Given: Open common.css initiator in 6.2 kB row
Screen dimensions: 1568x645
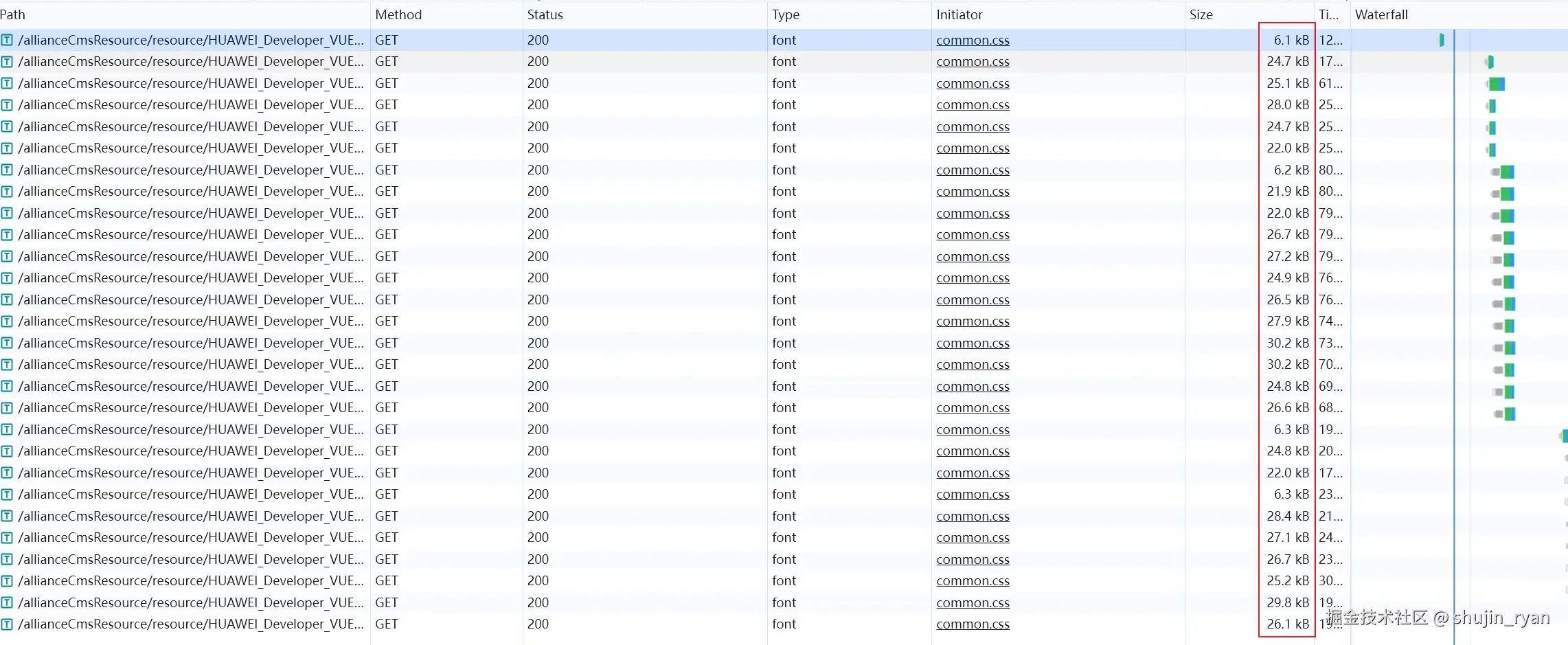Looking at the screenshot, I should click(973, 170).
